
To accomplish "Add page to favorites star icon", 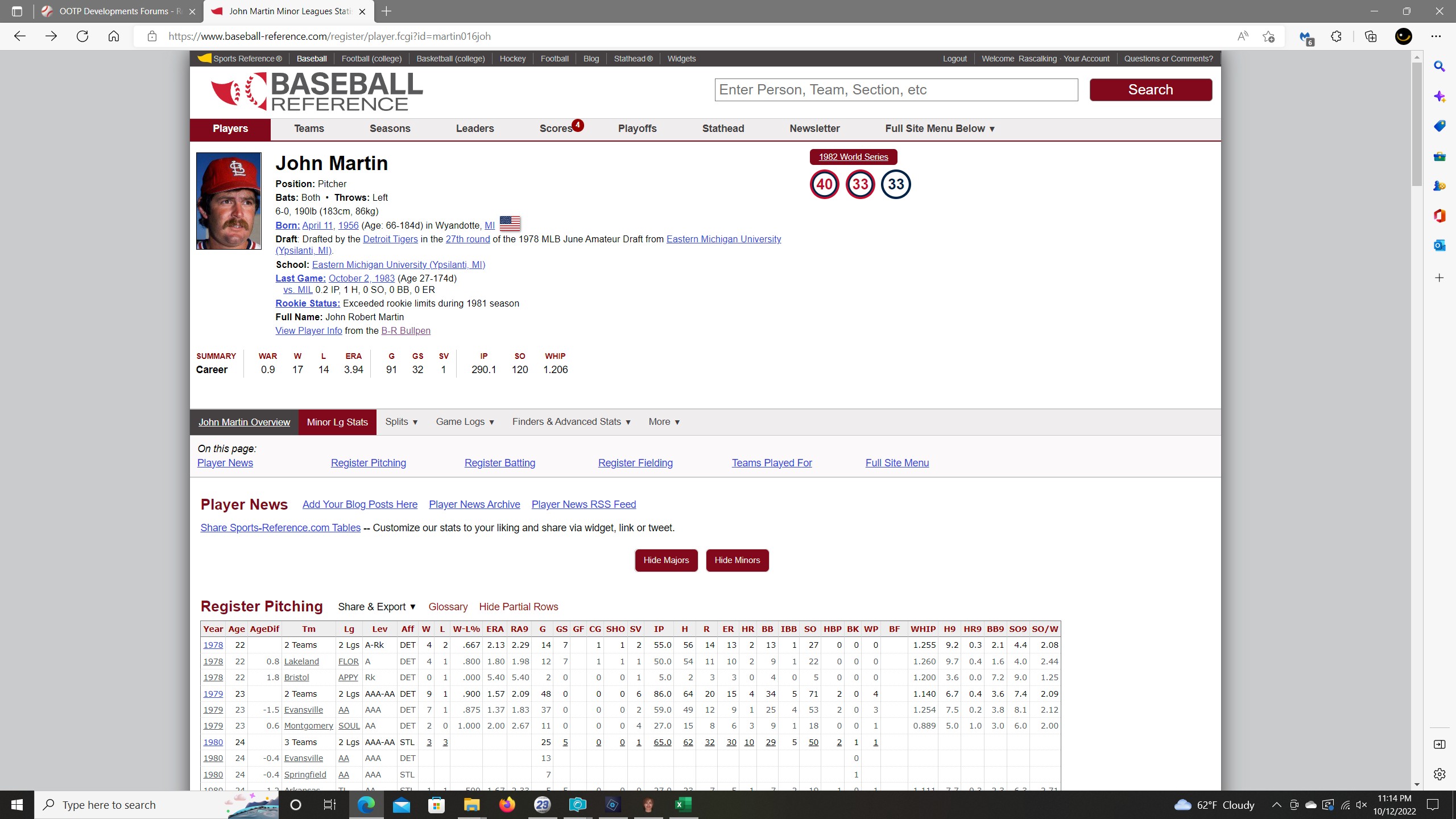I will (1268, 36).
